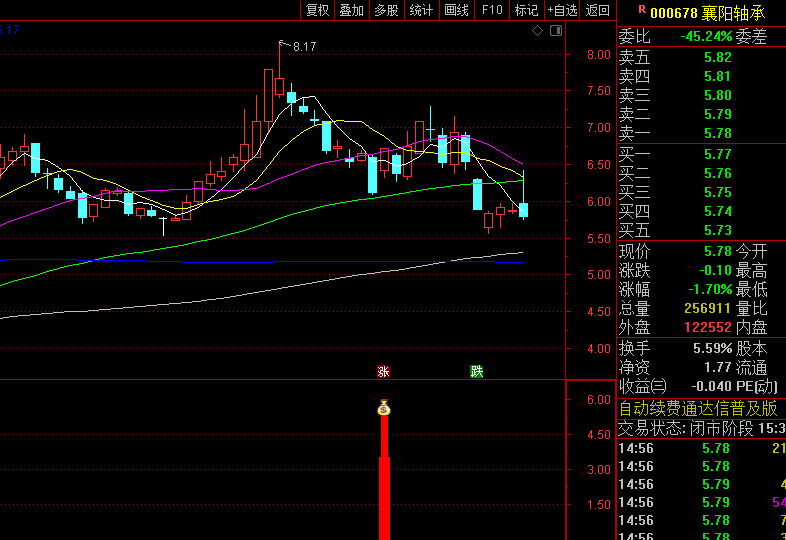786x540 pixels.
Task: Click the 收益(三) value -0.040
Action: (711, 387)
